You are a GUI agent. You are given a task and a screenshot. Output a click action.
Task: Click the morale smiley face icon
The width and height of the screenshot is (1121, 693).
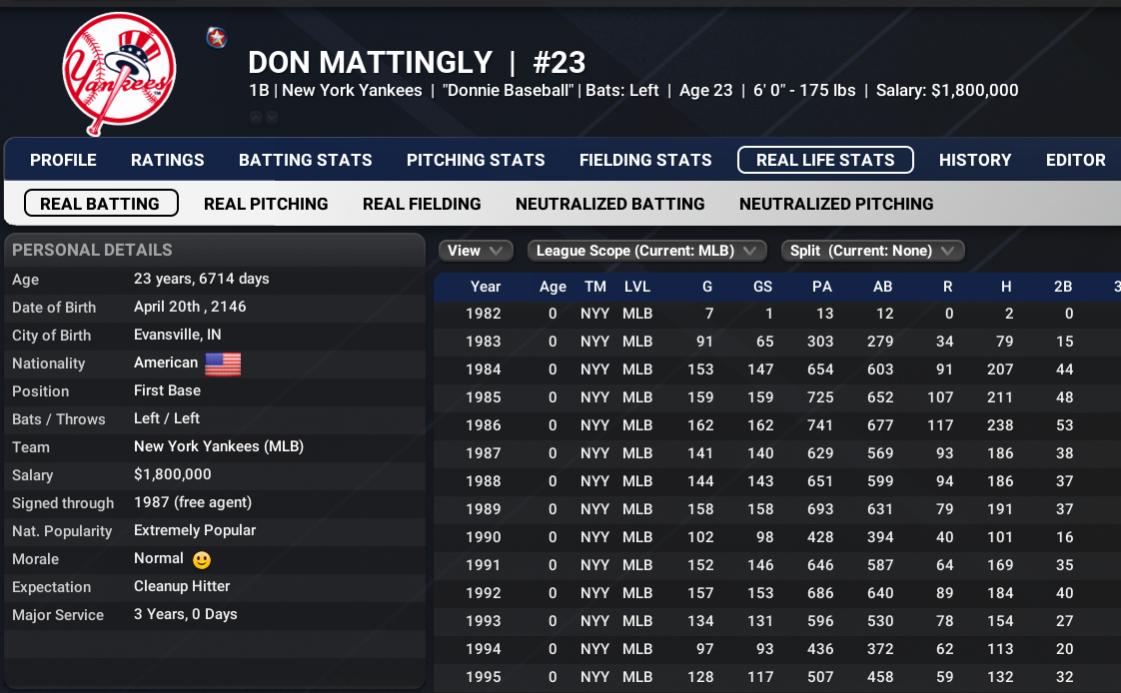point(202,560)
